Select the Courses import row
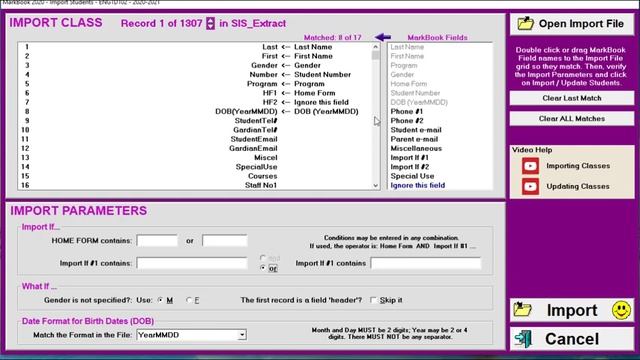 (x=195, y=176)
